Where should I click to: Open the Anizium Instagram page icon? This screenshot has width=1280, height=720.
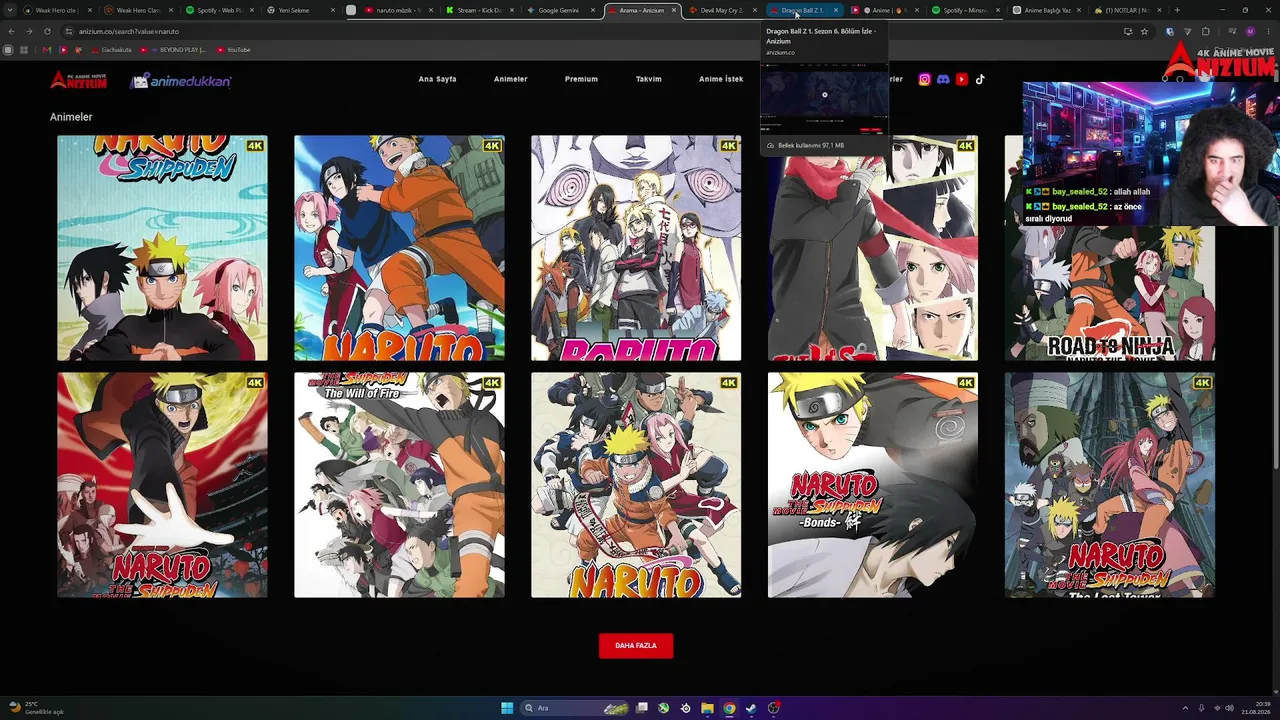924,79
